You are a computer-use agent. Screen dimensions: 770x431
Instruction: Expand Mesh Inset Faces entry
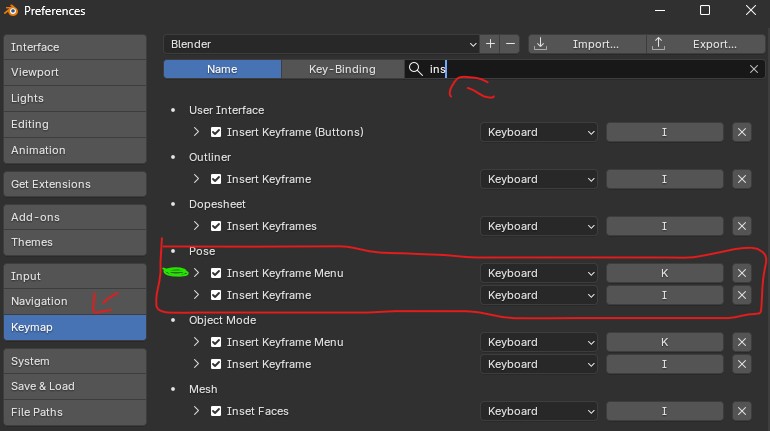point(196,411)
